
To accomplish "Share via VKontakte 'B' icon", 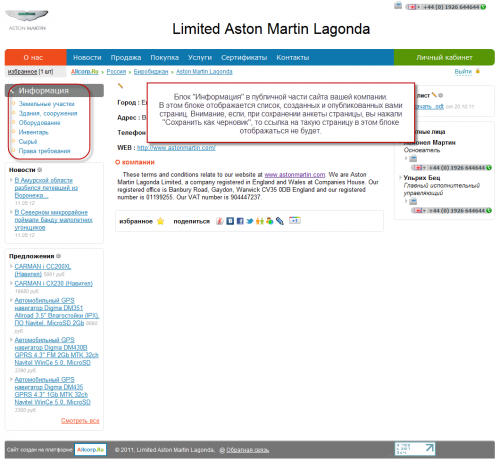I will [x=230, y=221].
